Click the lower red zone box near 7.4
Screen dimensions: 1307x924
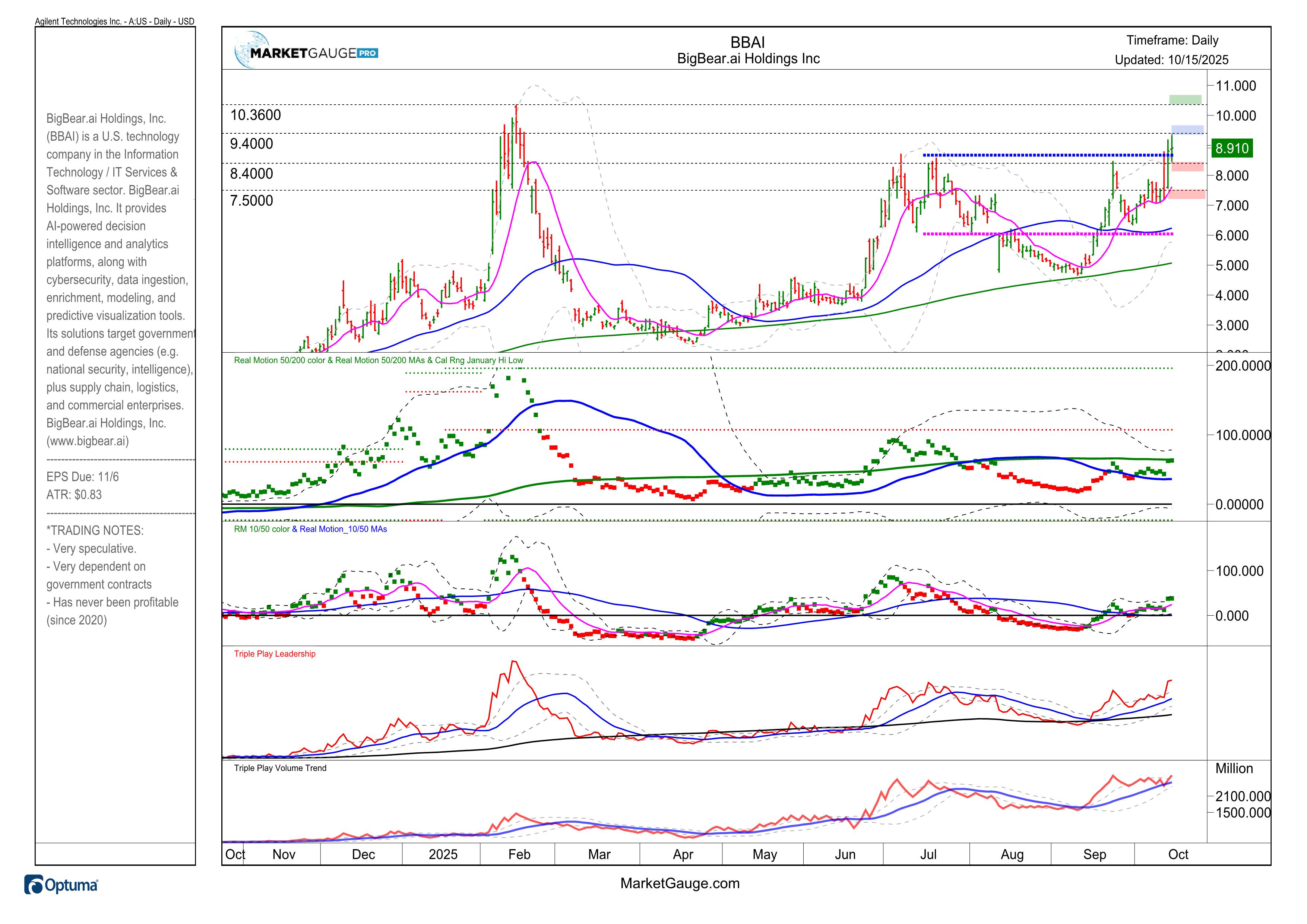[1187, 194]
